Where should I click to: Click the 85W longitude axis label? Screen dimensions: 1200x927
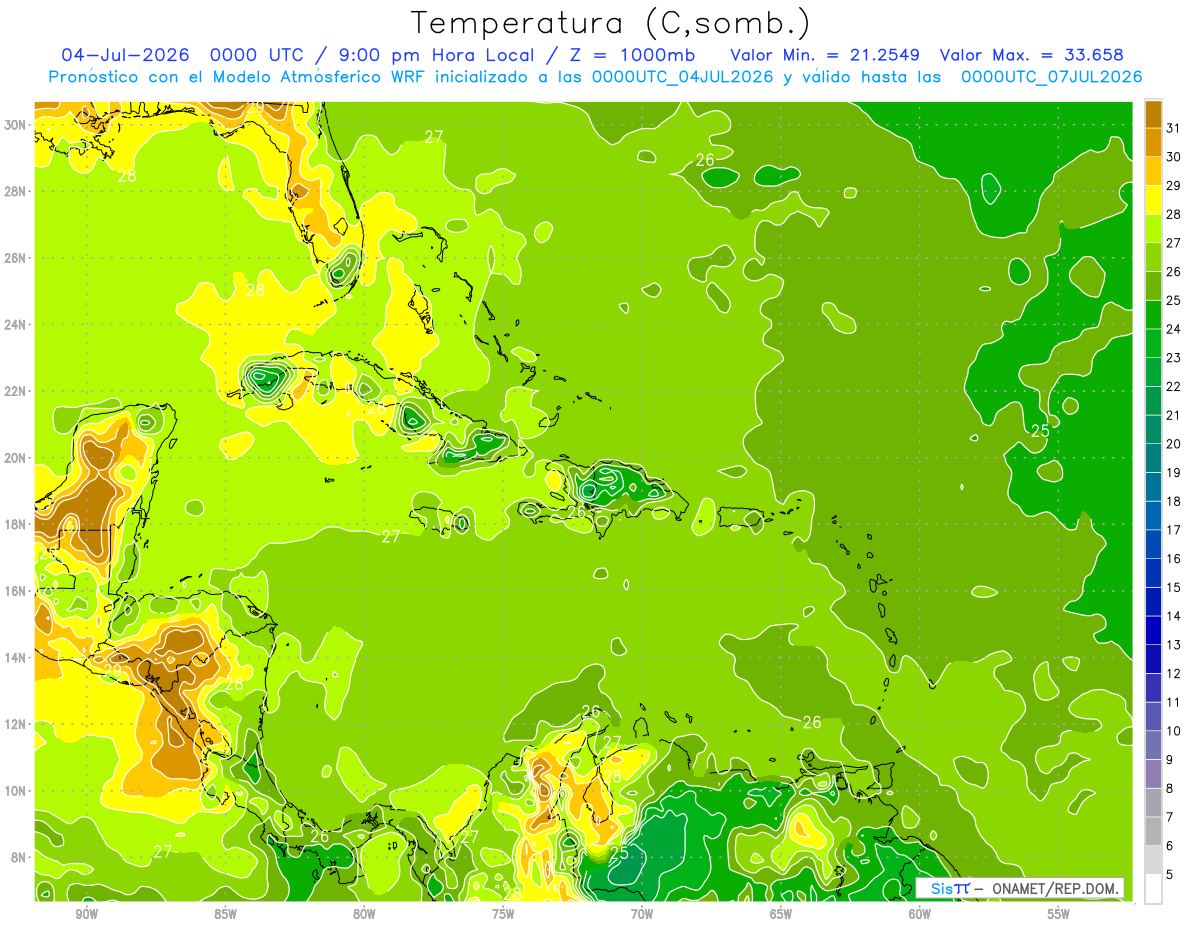pos(225,914)
